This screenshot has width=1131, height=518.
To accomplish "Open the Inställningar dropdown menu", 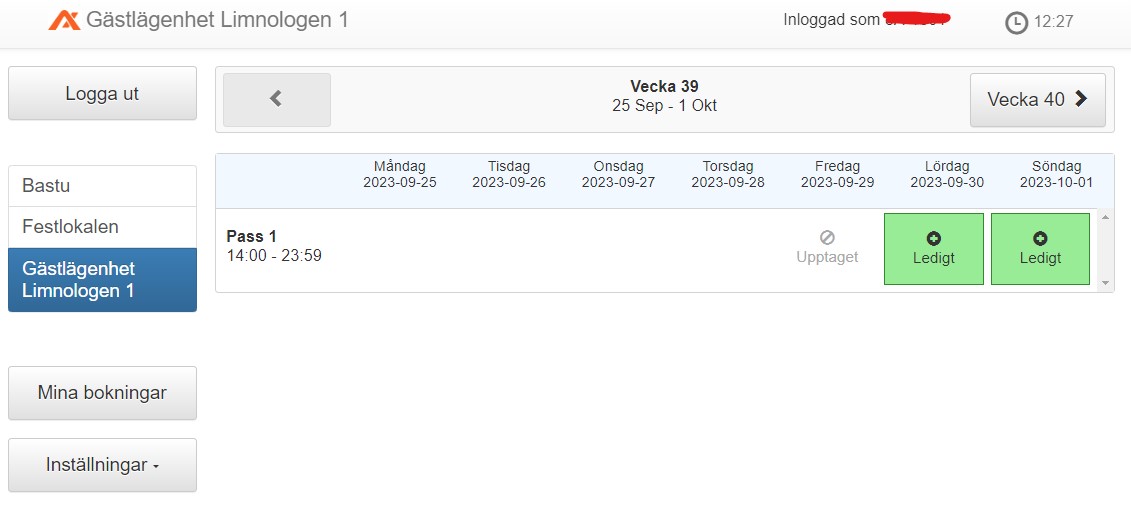I will pyautogui.click(x=102, y=465).
